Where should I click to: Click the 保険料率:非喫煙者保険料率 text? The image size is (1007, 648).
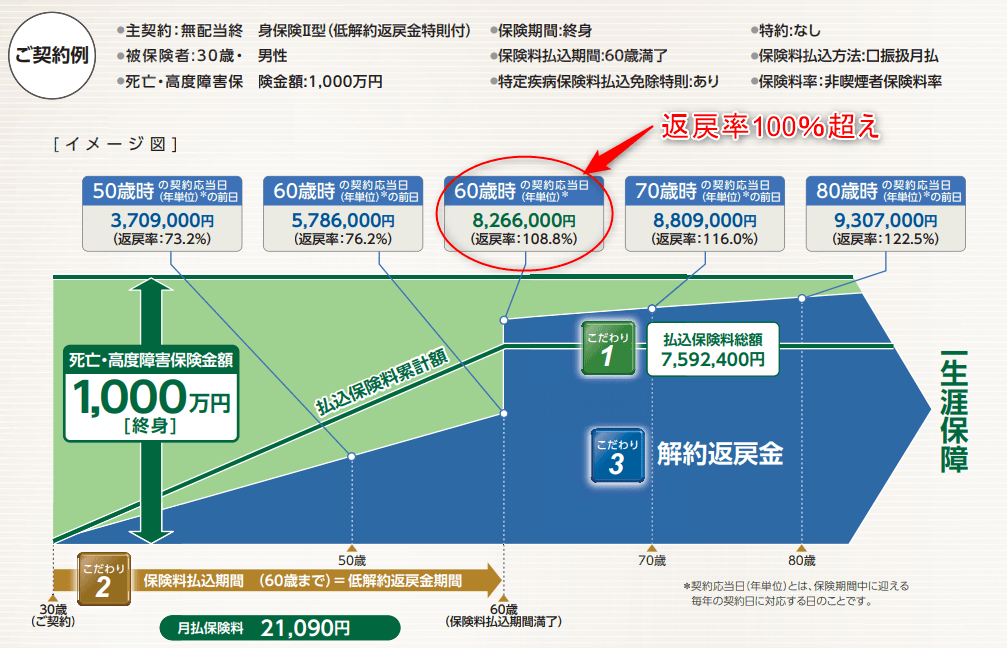(x=846, y=82)
